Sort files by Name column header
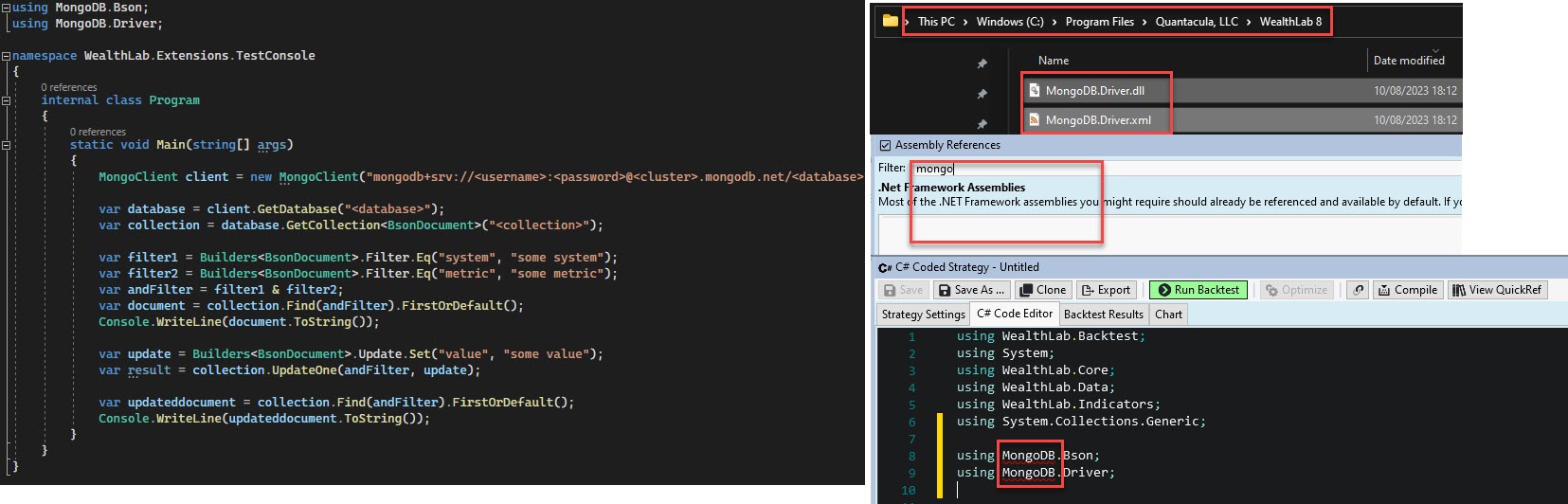Viewport: 1568px width, 504px height. [x=1054, y=61]
